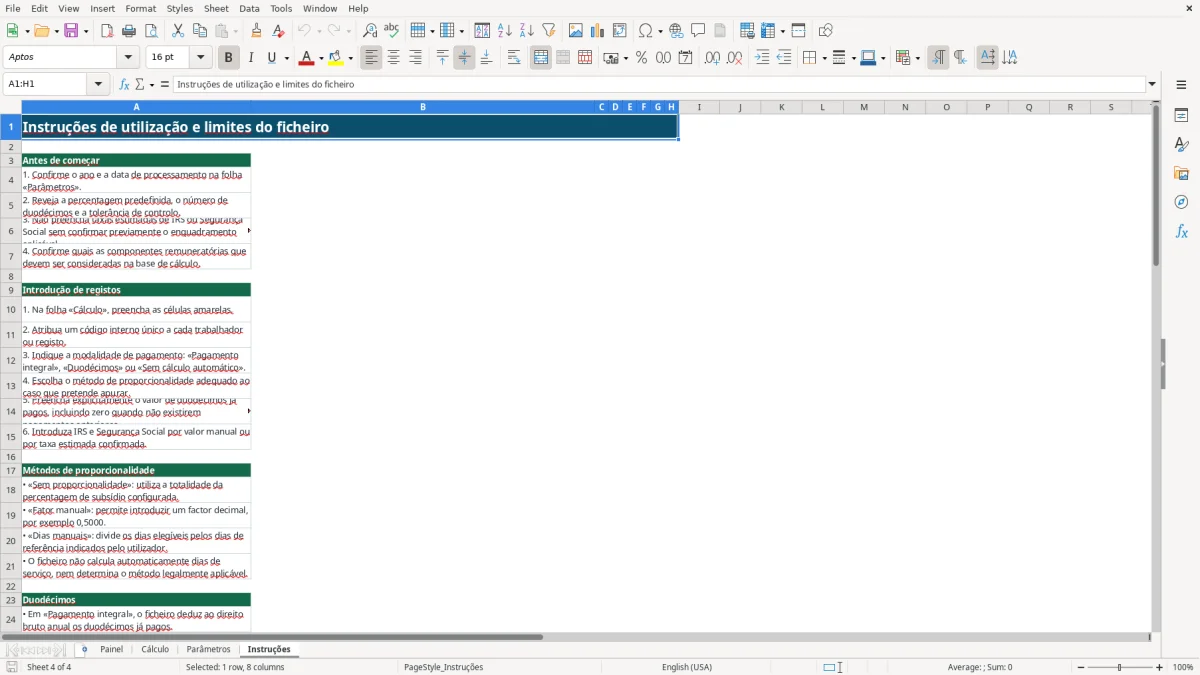Click the AutoFilter funnel icon
The width and height of the screenshot is (1200, 675).
(x=548, y=31)
